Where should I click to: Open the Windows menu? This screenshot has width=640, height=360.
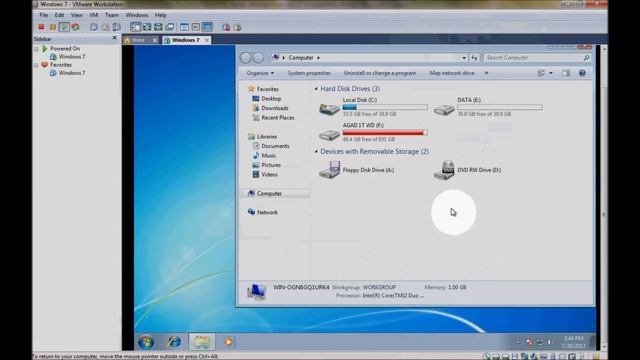[137, 15]
